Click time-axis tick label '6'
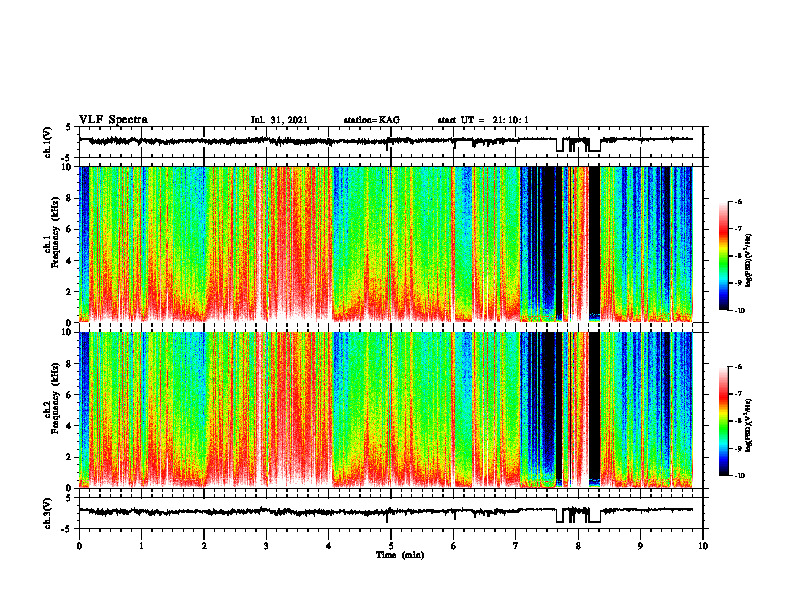This screenshot has height=612, width=792. click(454, 546)
